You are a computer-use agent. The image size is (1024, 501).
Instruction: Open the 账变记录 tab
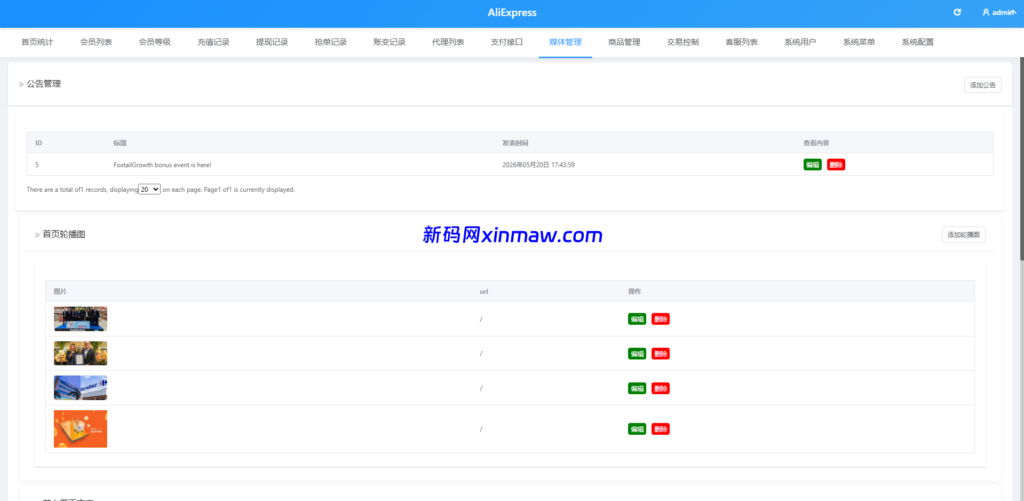[x=389, y=42]
